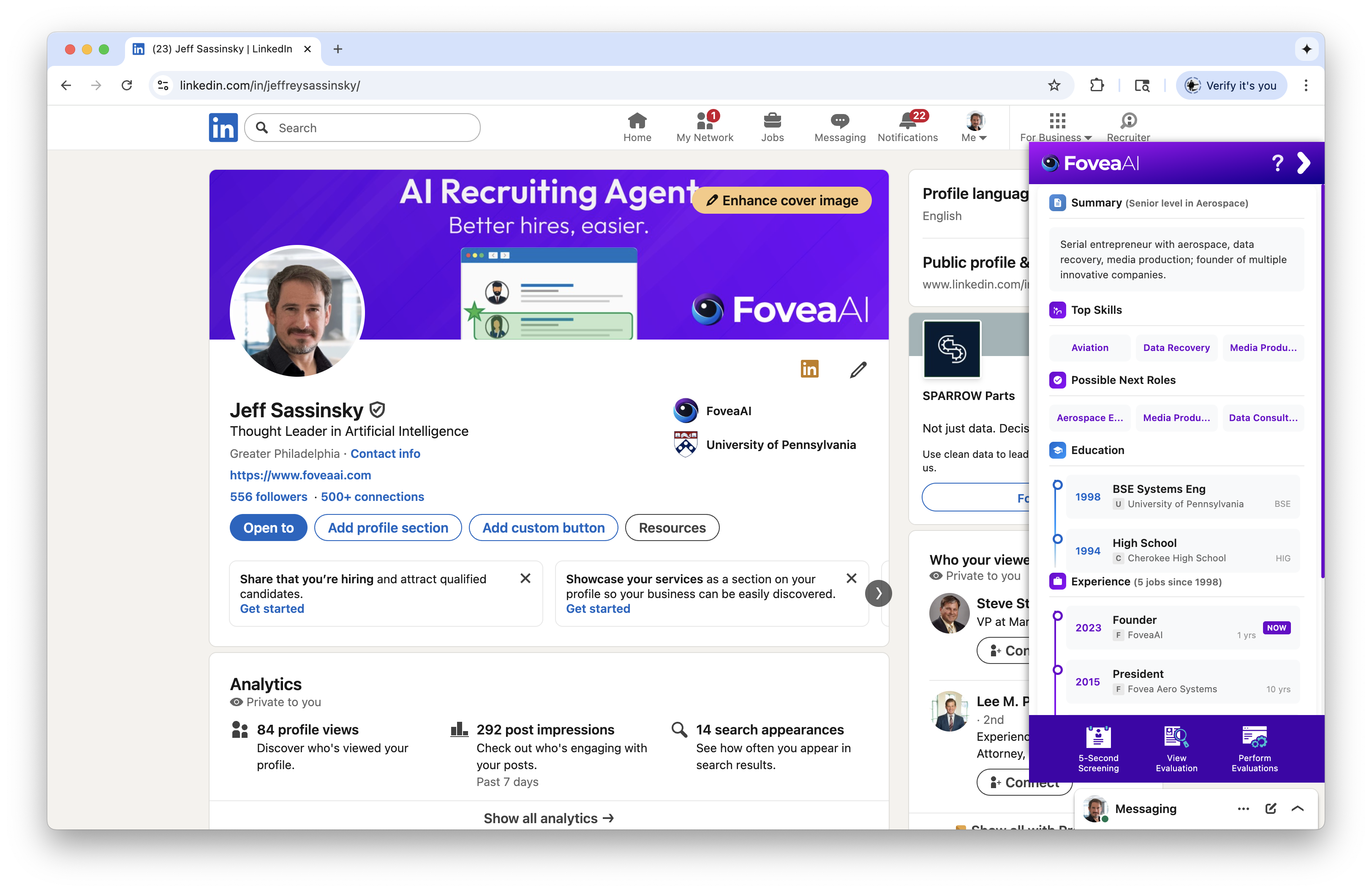
Task: Open Recruiter icon in nav bar
Action: click(1128, 120)
